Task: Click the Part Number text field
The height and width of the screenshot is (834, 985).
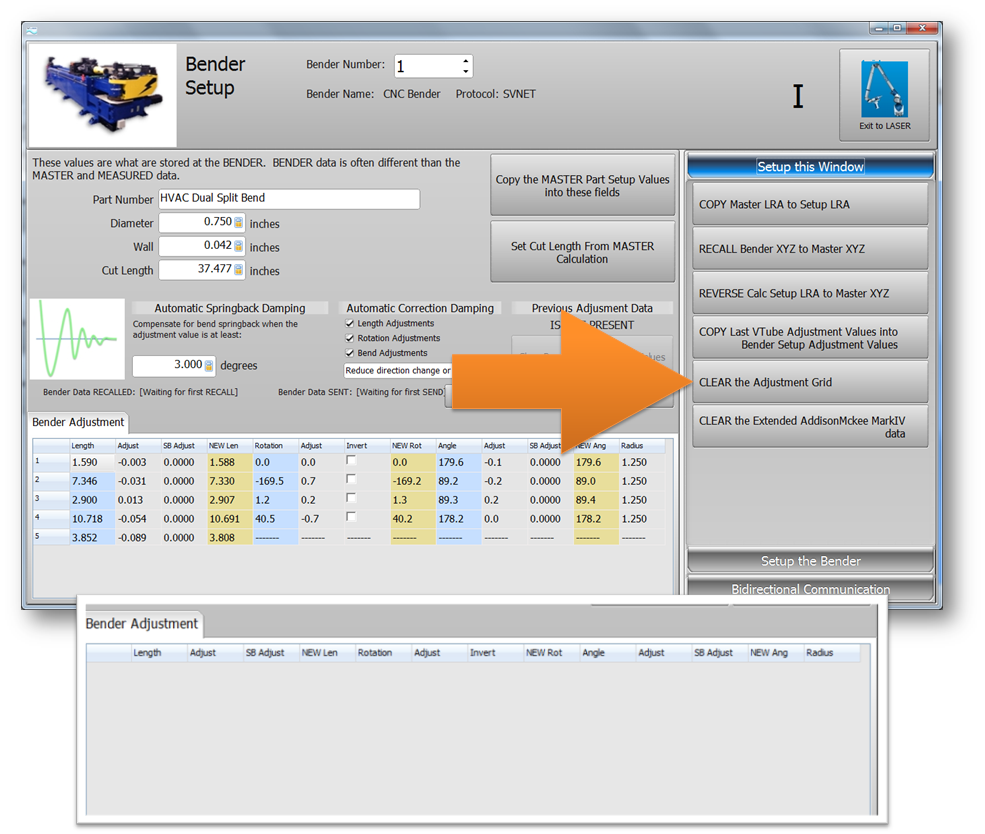Action: pyautogui.click(x=288, y=199)
